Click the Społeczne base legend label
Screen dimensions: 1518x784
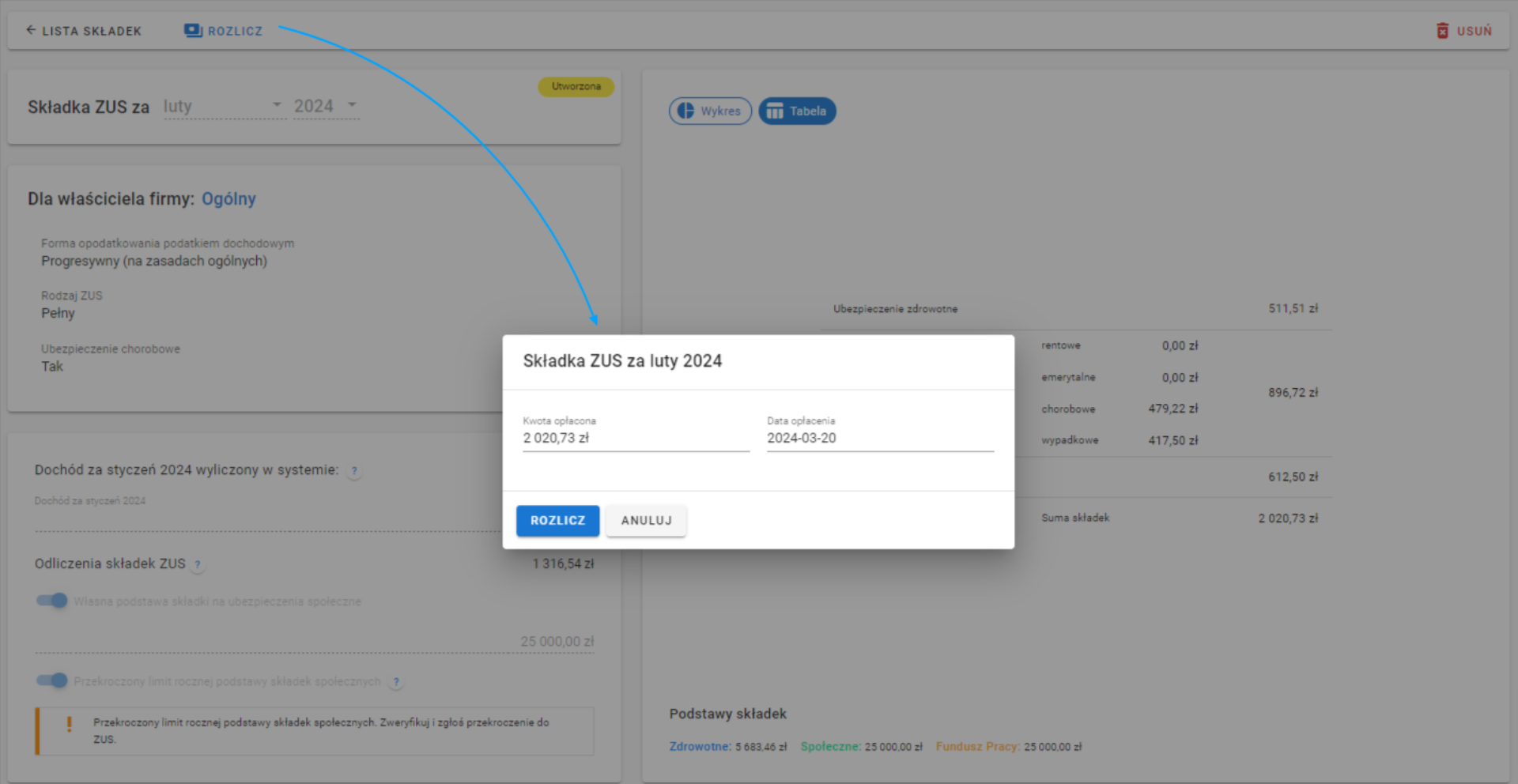point(830,747)
